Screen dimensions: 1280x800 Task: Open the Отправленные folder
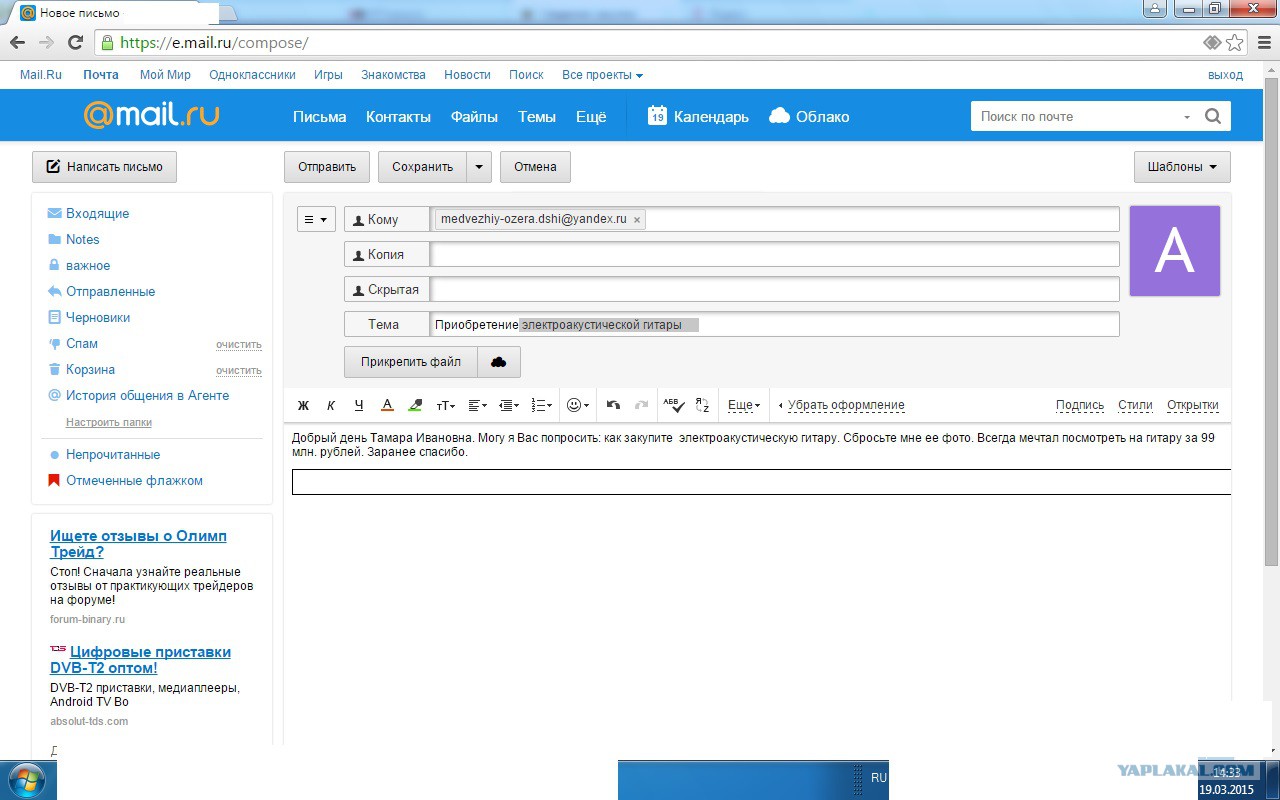[110, 292]
